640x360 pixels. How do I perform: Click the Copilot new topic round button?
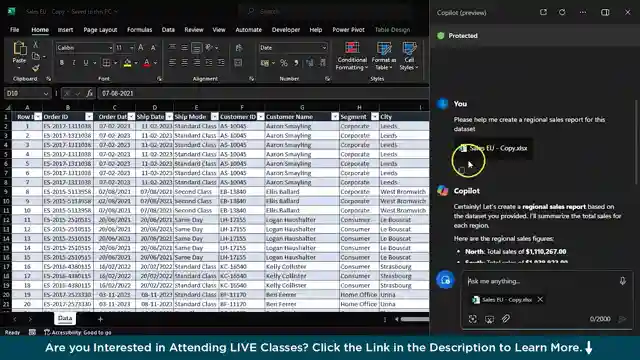(445, 280)
